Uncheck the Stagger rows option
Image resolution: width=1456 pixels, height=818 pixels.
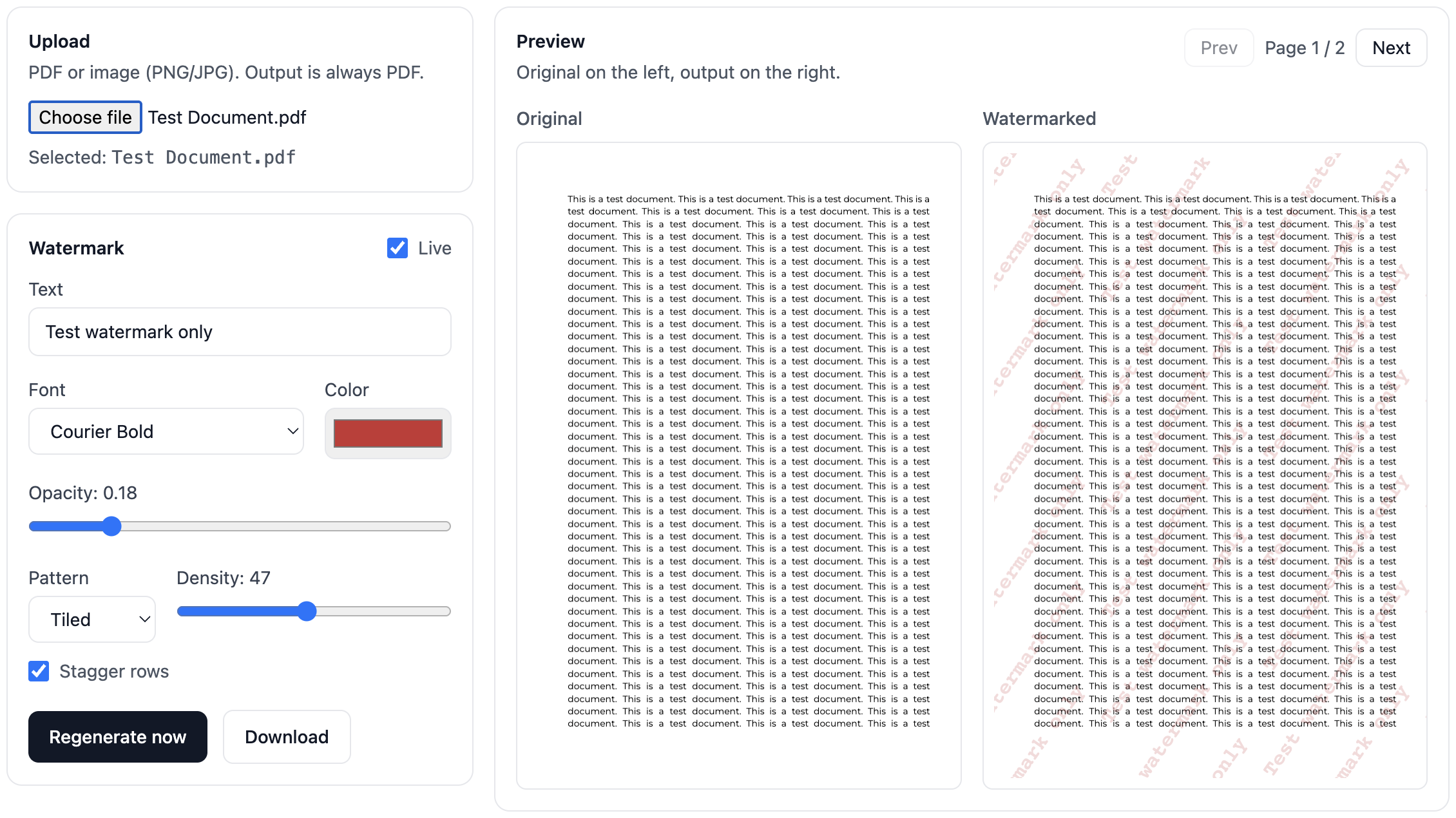coord(38,671)
